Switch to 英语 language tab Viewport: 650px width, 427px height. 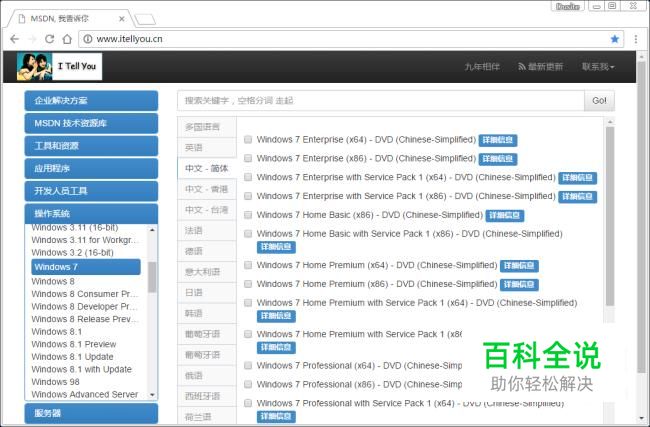coord(207,148)
